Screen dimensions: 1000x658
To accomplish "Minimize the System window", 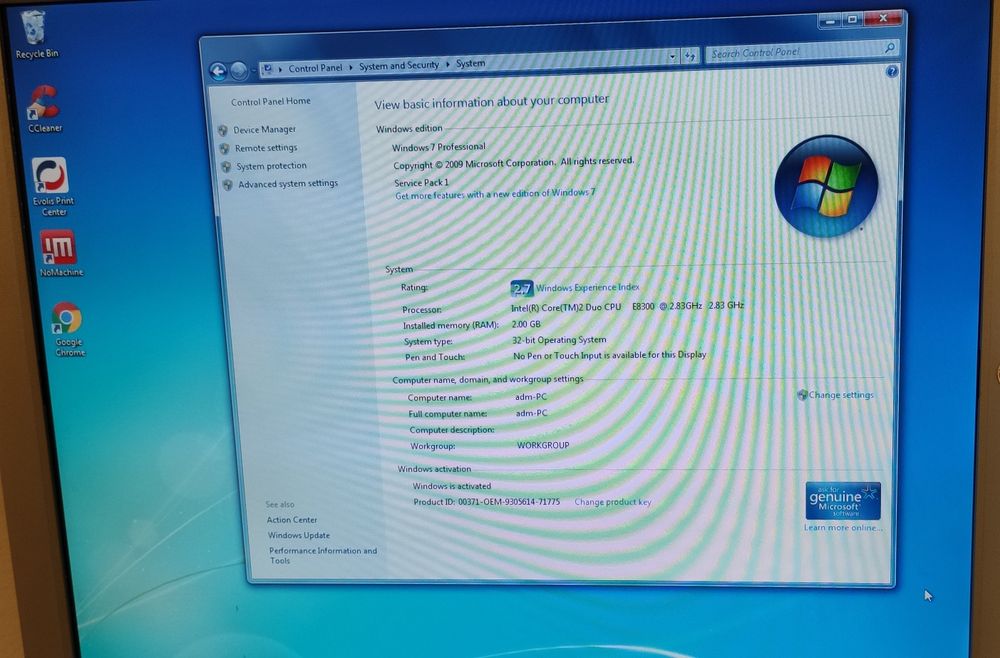I will (829, 21).
